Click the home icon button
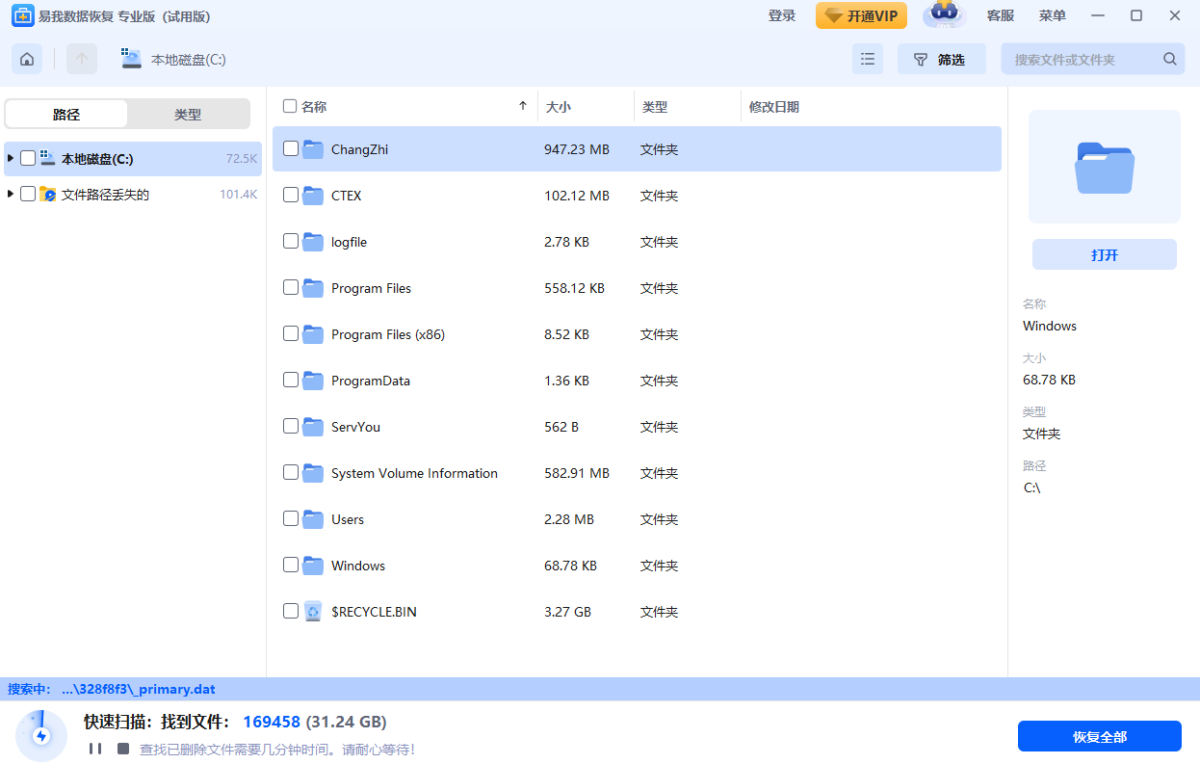The height and width of the screenshot is (764, 1200). pyautogui.click(x=27, y=59)
